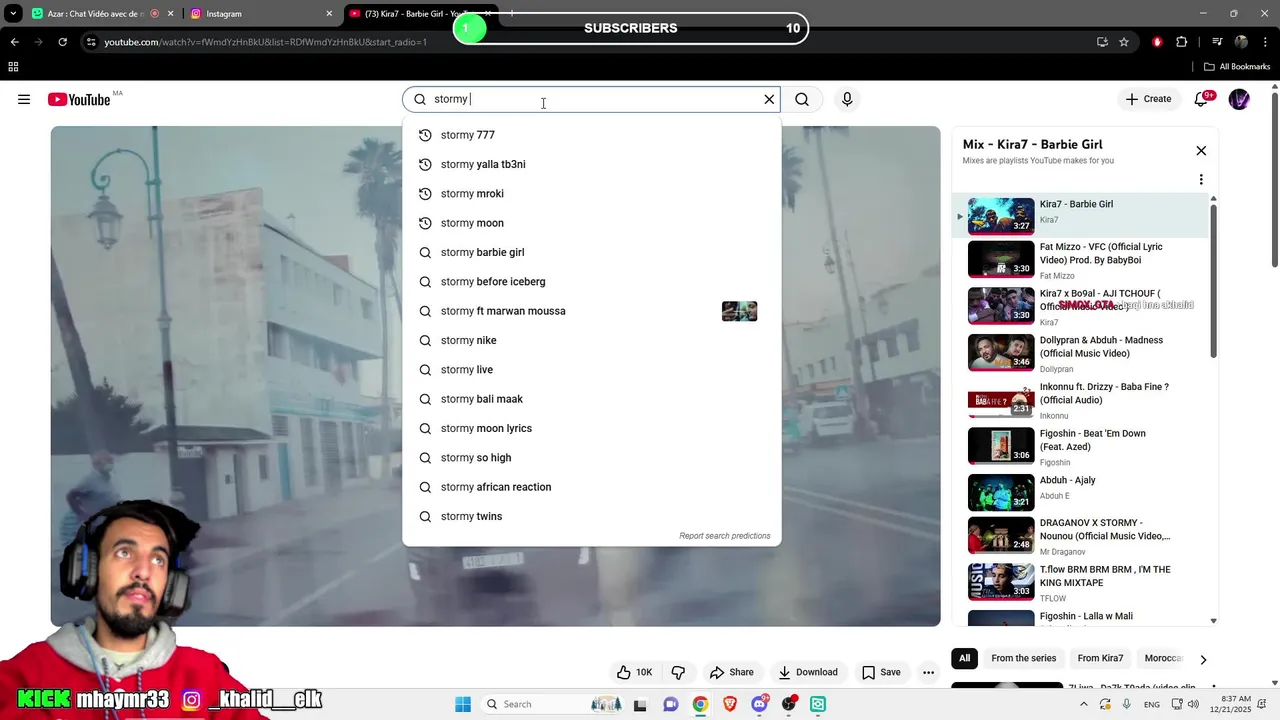Show hidden system tray icons
Image resolution: width=1280 pixels, height=720 pixels.
tap(1083, 704)
